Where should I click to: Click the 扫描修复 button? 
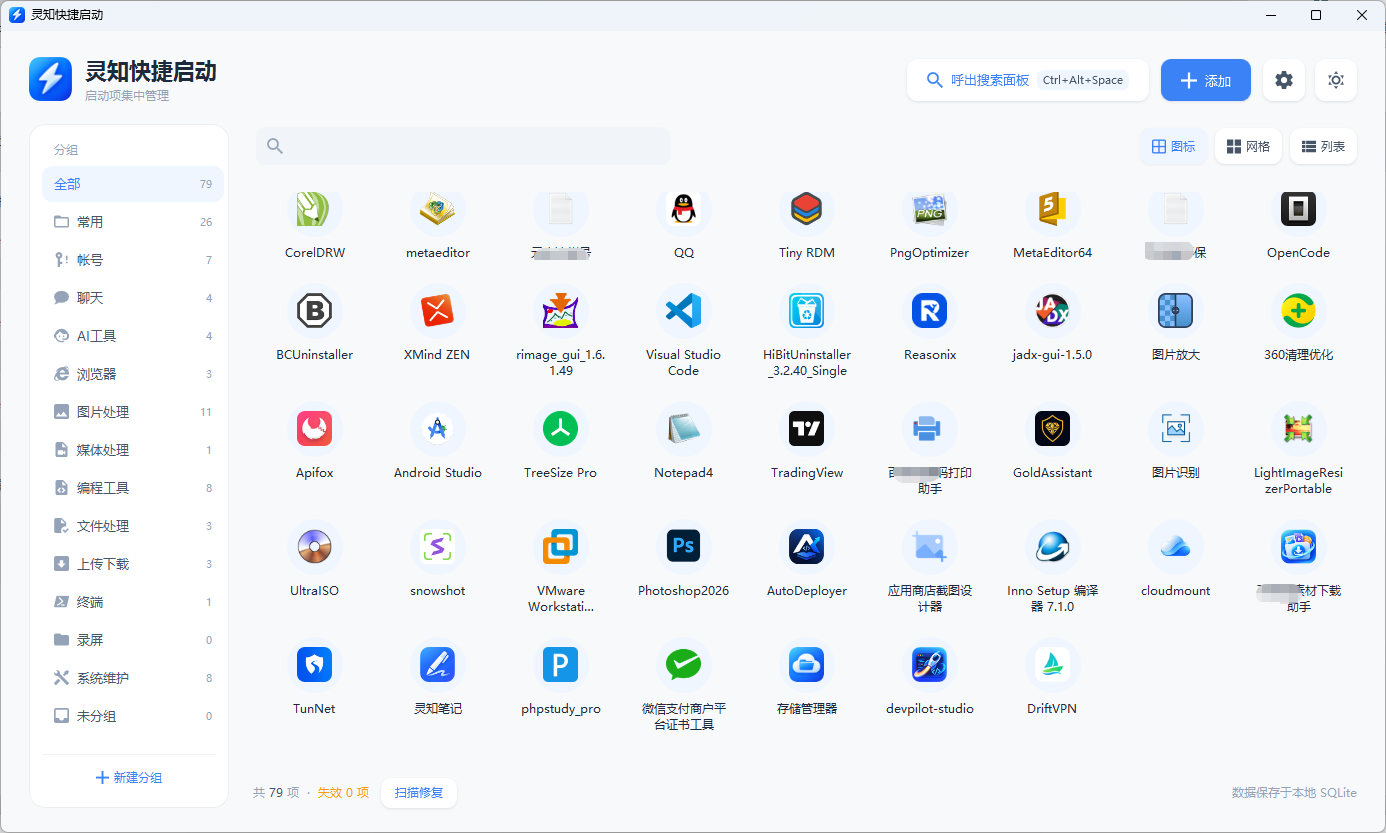[419, 793]
